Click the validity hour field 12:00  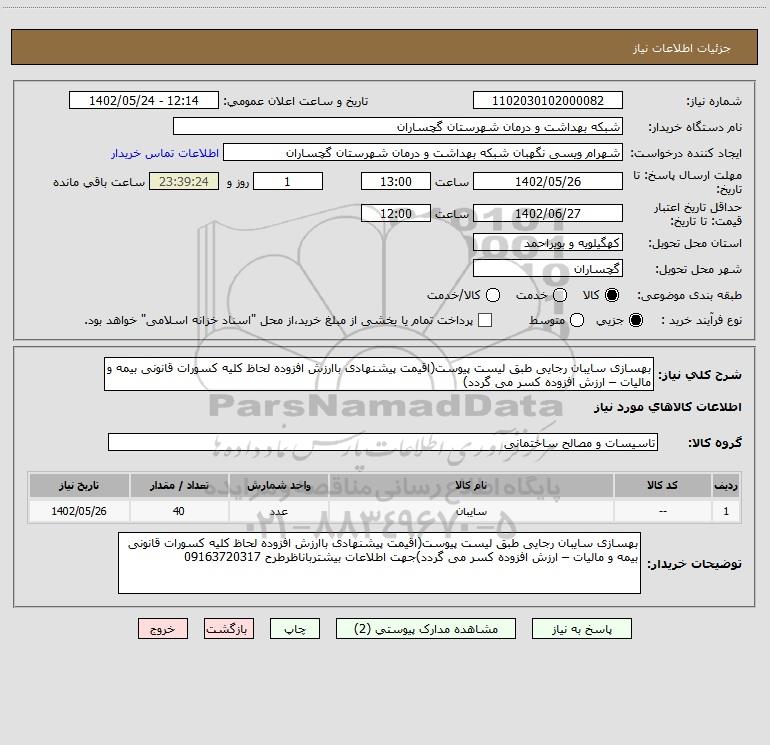pyautogui.click(x=396, y=213)
